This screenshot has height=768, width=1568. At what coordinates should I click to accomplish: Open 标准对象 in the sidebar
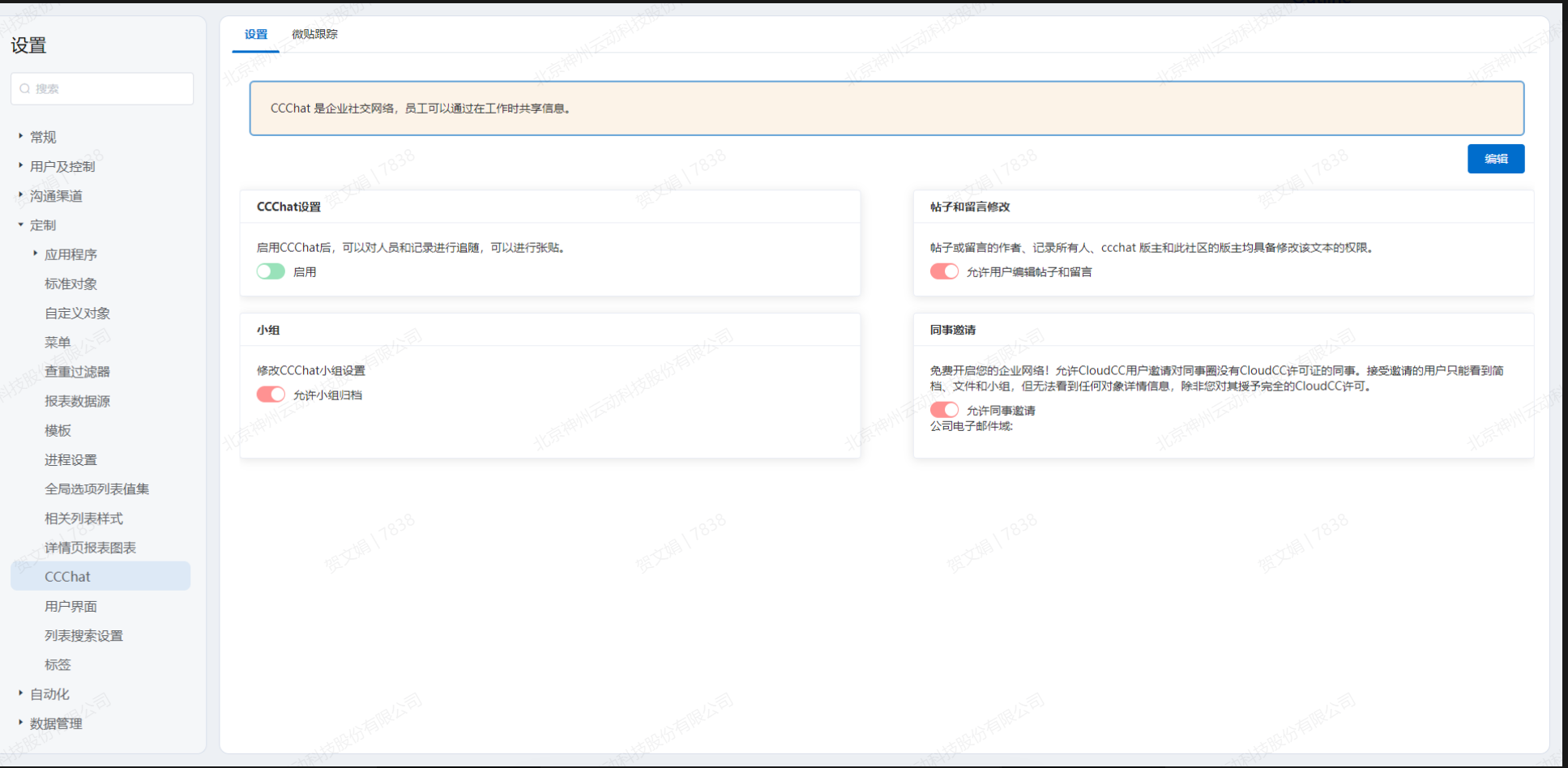(70, 284)
